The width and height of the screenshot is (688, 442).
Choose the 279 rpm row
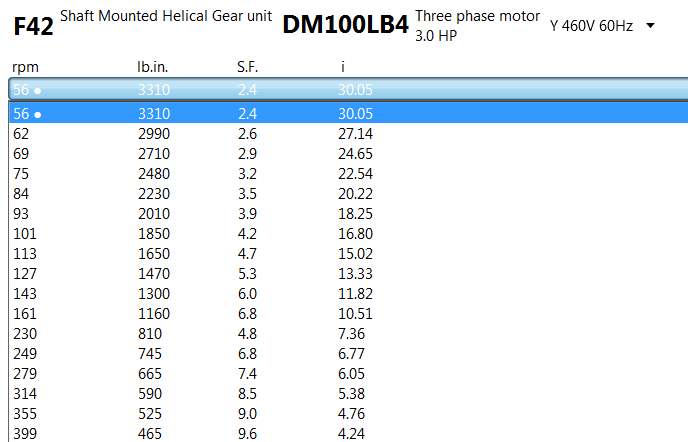click(x=348, y=374)
